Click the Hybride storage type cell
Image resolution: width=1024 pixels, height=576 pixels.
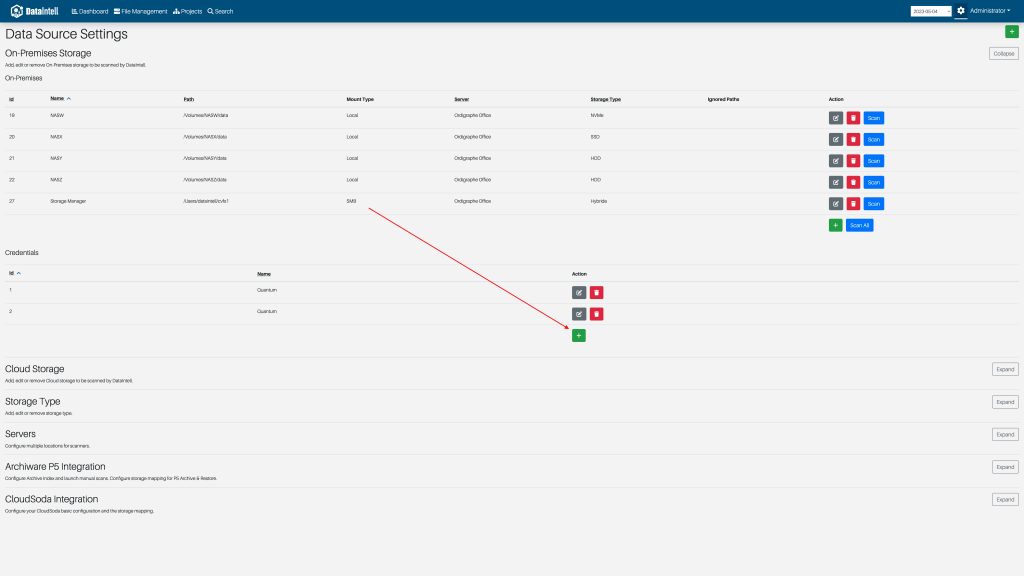pos(599,201)
